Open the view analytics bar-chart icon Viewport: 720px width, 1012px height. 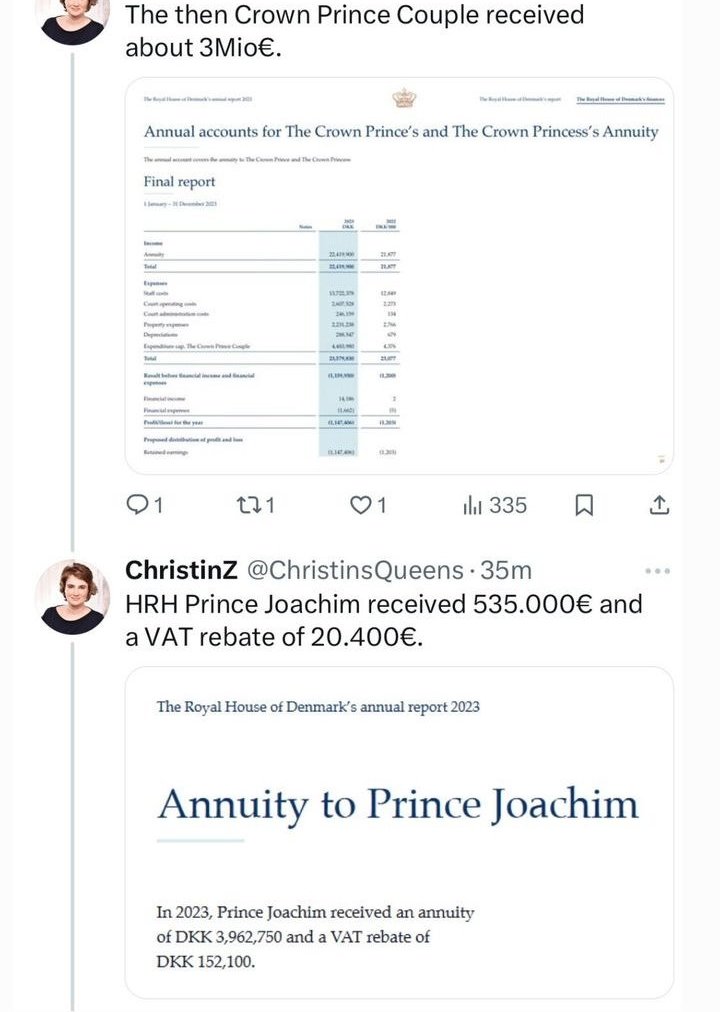[472, 506]
